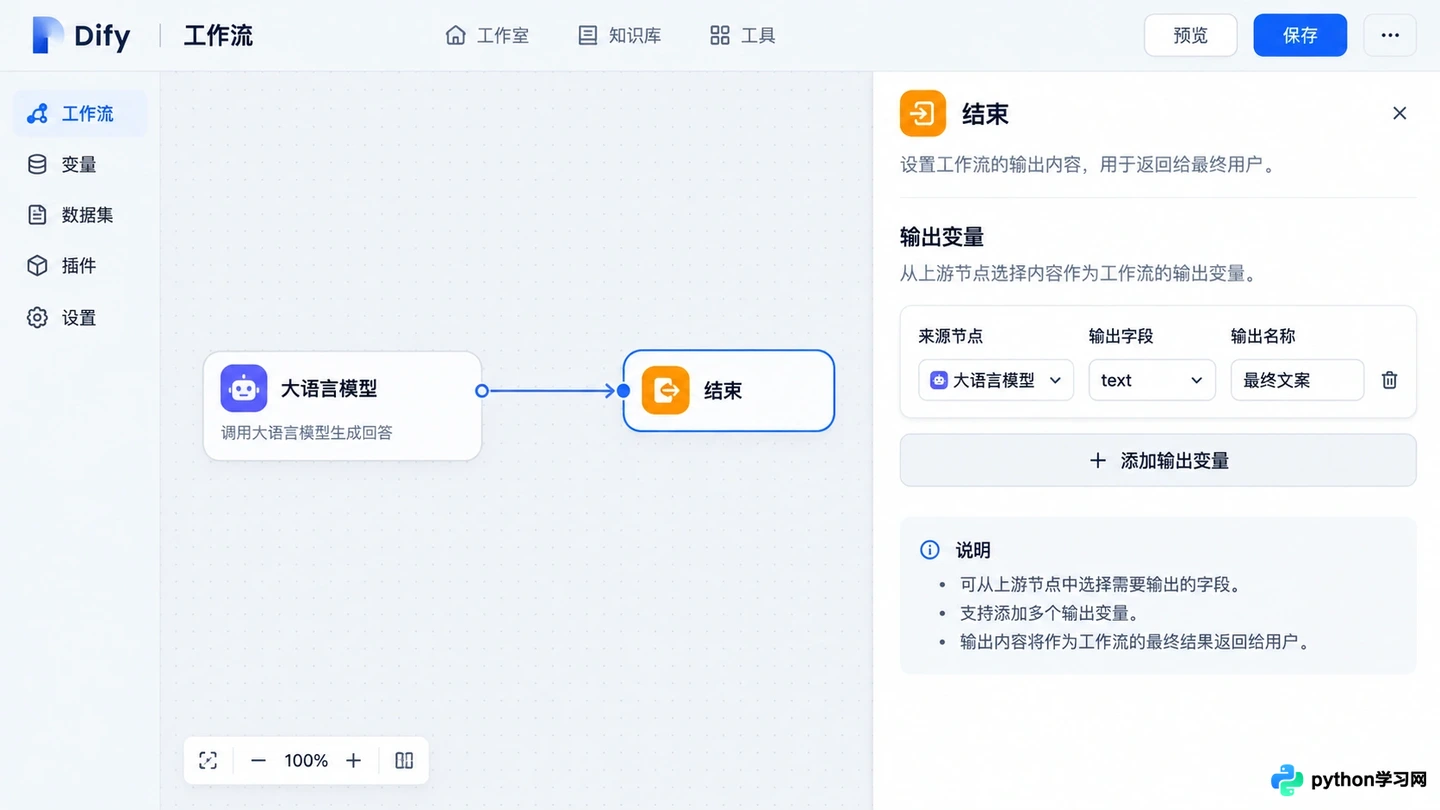
Task: Click the 调用大语言模型生成回答 node description
Action: [x=307, y=433]
